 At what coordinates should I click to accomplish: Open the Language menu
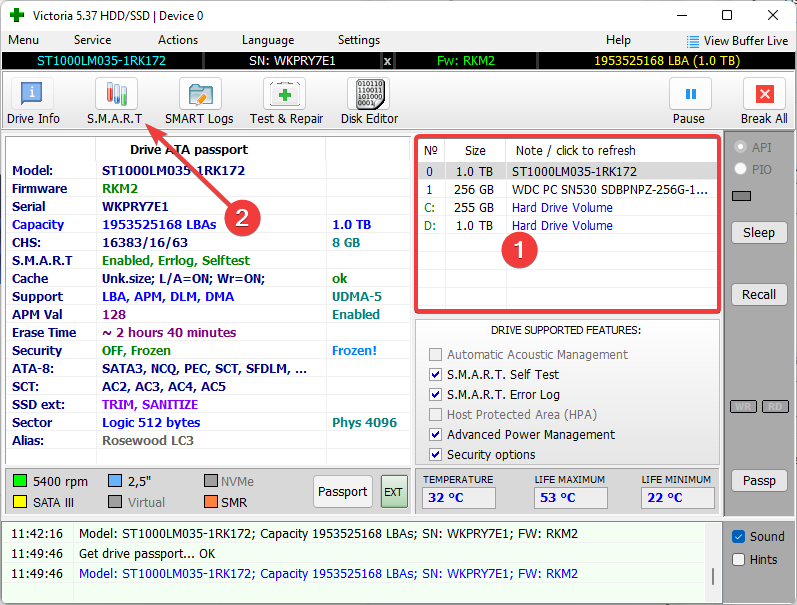click(268, 40)
